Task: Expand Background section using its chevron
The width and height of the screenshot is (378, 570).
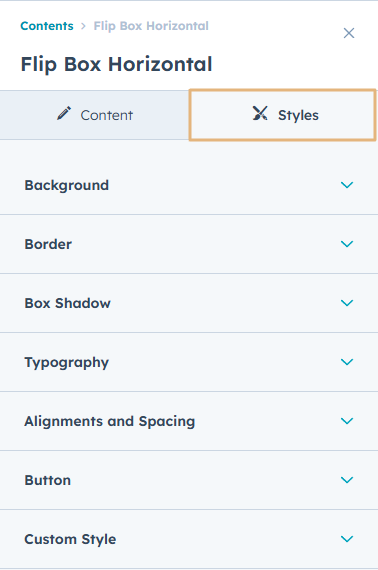Action: point(347,185)
